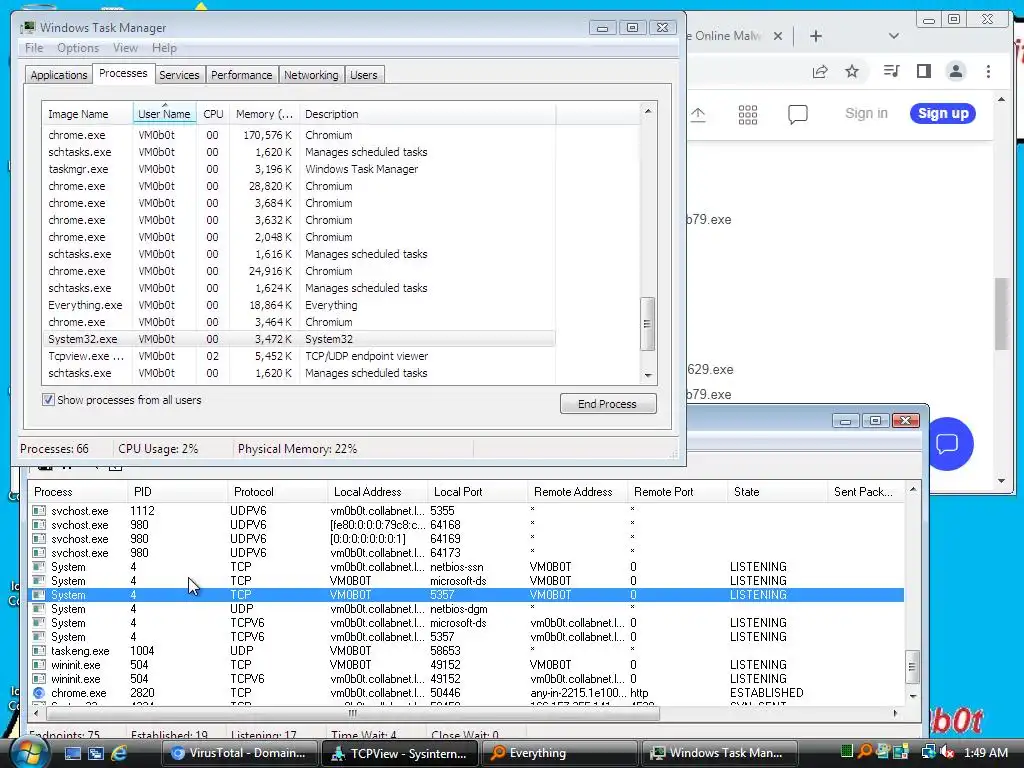The width and height of the screenshot is (1024, 768).
Task: Switch to Services tab
Action: (x=179, y=75)
